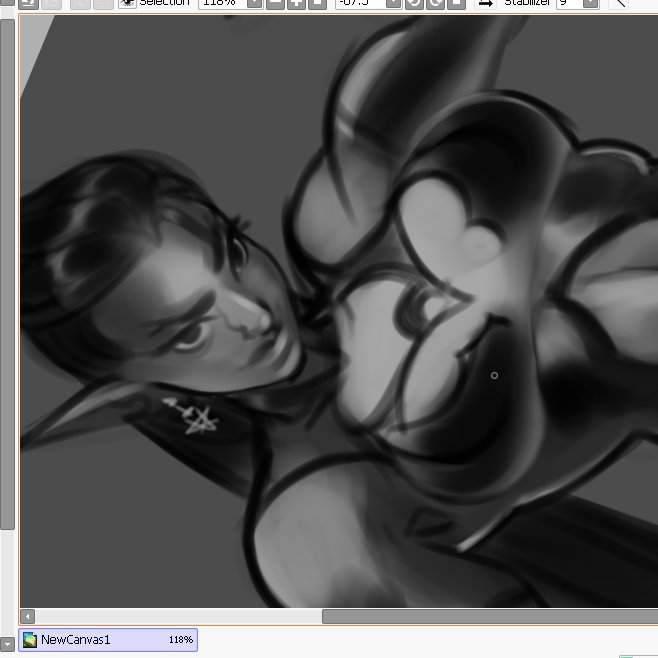Switch to the NewCanvas1 canvas tab
This screenshot has width=658, height=658.
108,640
